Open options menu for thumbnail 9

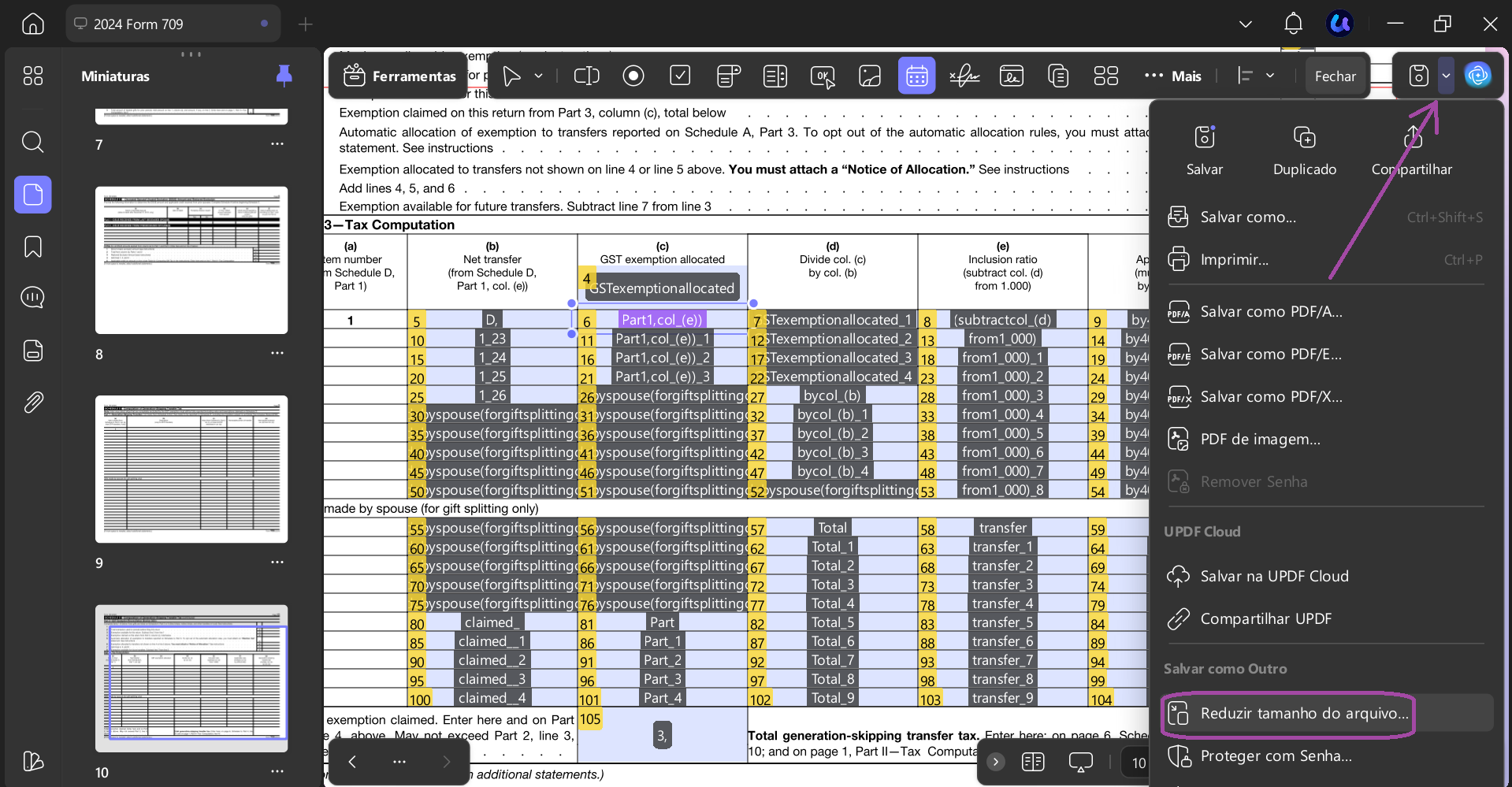tap(277, 562)
